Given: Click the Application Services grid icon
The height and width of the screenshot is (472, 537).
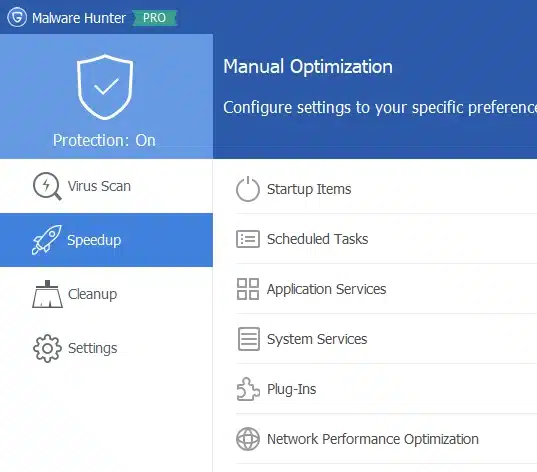Looking at the screenshot, I should [x=248, y=289].
